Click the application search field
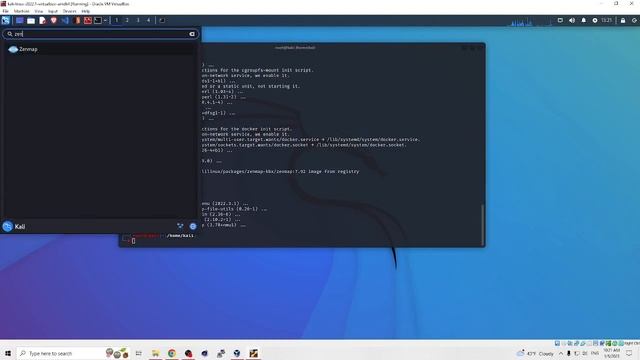640x360 pixels. 101,34
